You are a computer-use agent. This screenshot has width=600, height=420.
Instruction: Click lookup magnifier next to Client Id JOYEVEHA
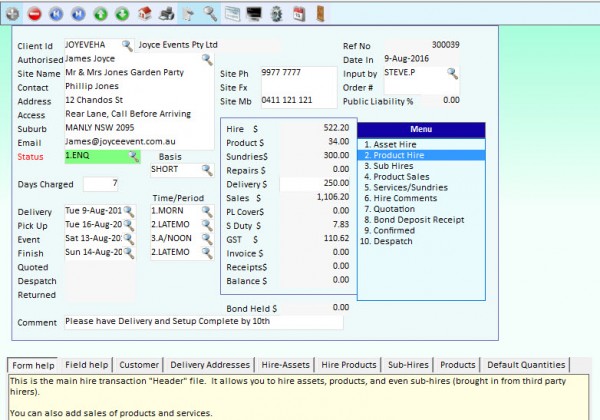click(127, 46)
